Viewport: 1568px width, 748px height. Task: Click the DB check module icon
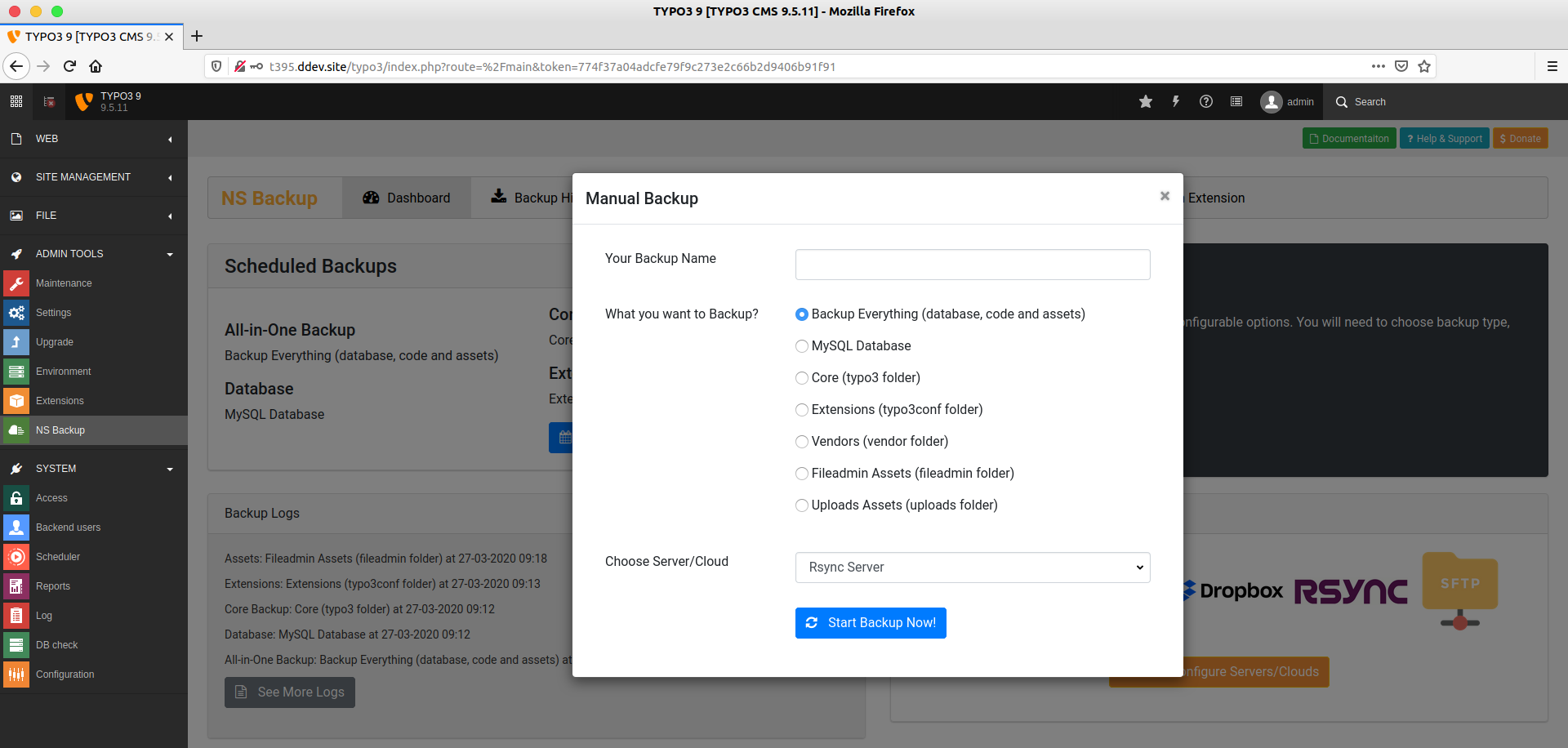(16, 645)
